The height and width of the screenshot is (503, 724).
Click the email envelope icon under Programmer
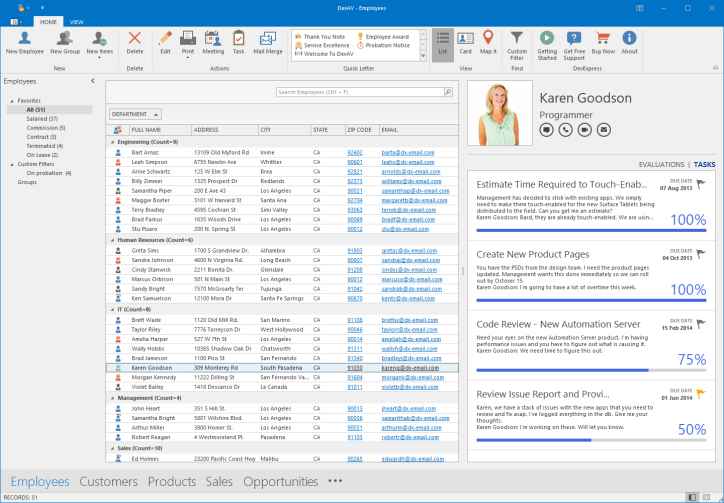pyautogui.click(x=603, y=128)
